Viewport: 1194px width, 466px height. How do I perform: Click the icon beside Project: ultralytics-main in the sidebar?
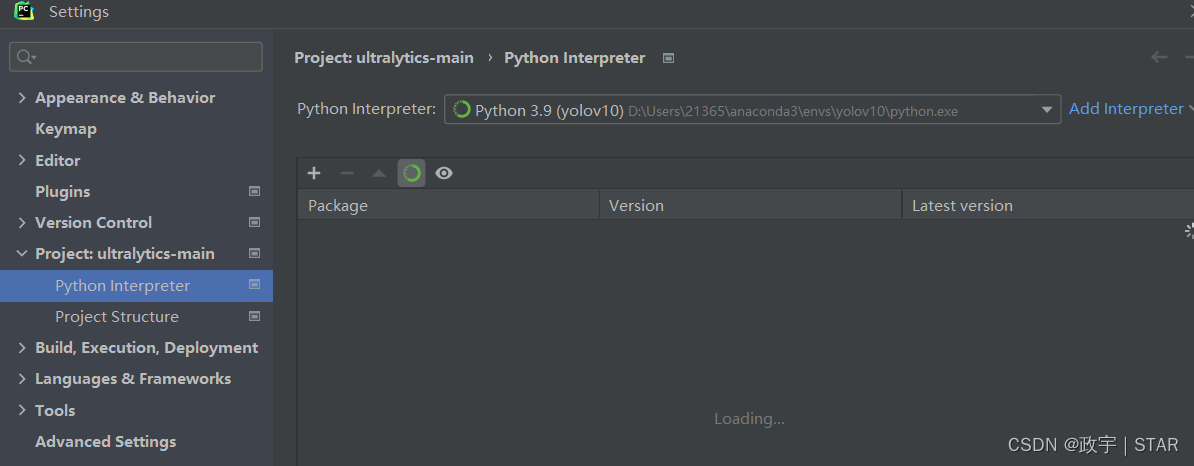(x=255, y=253)
